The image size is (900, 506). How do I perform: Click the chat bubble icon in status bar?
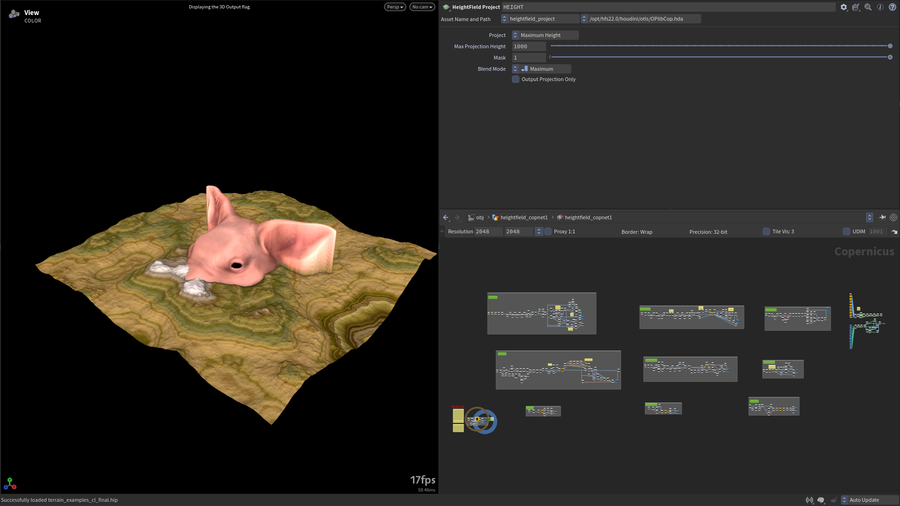pyautogui.click(x=821, y=500)
